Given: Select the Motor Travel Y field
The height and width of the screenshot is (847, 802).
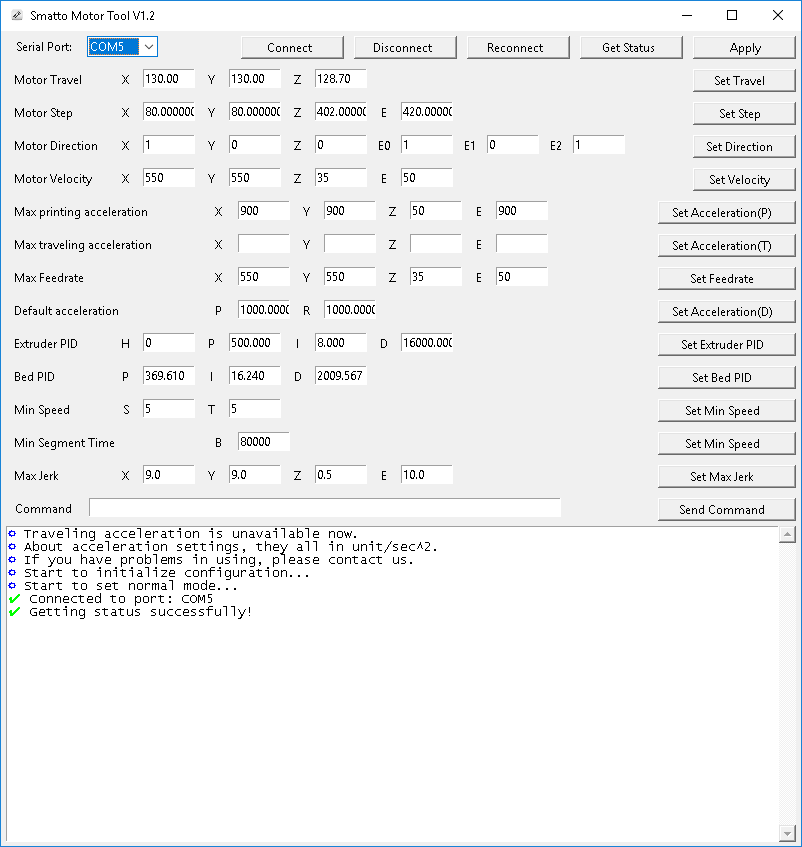Looking at the screenshot, I should 255,79.
